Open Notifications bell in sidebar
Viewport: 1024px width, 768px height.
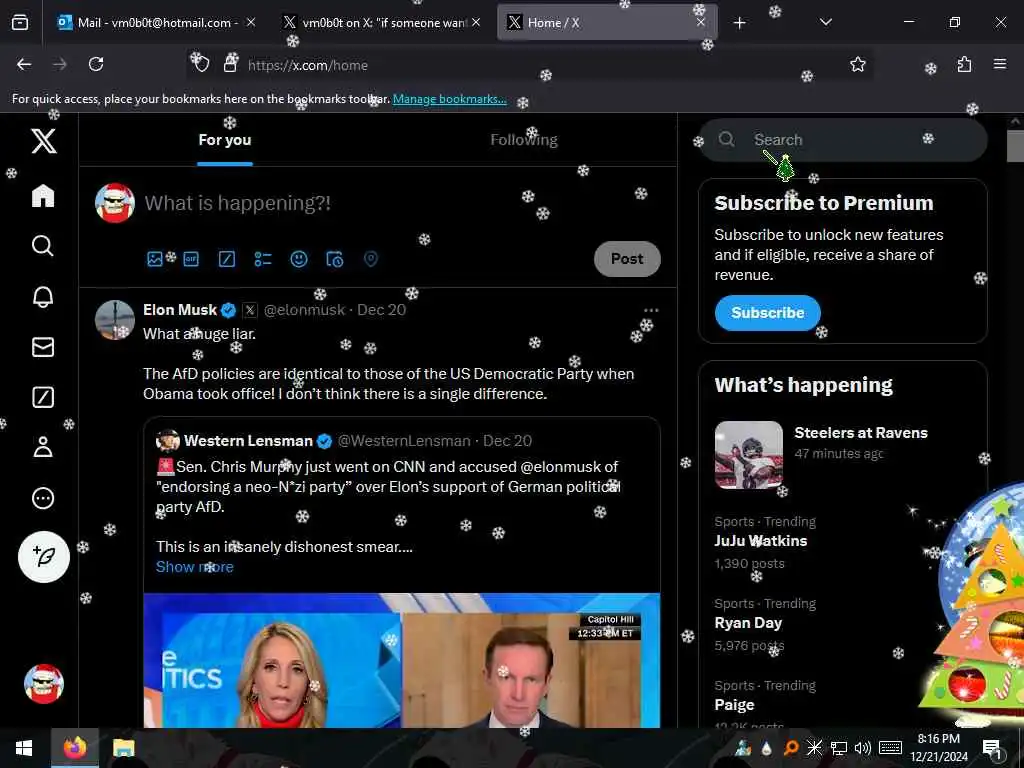click(43, 296)
